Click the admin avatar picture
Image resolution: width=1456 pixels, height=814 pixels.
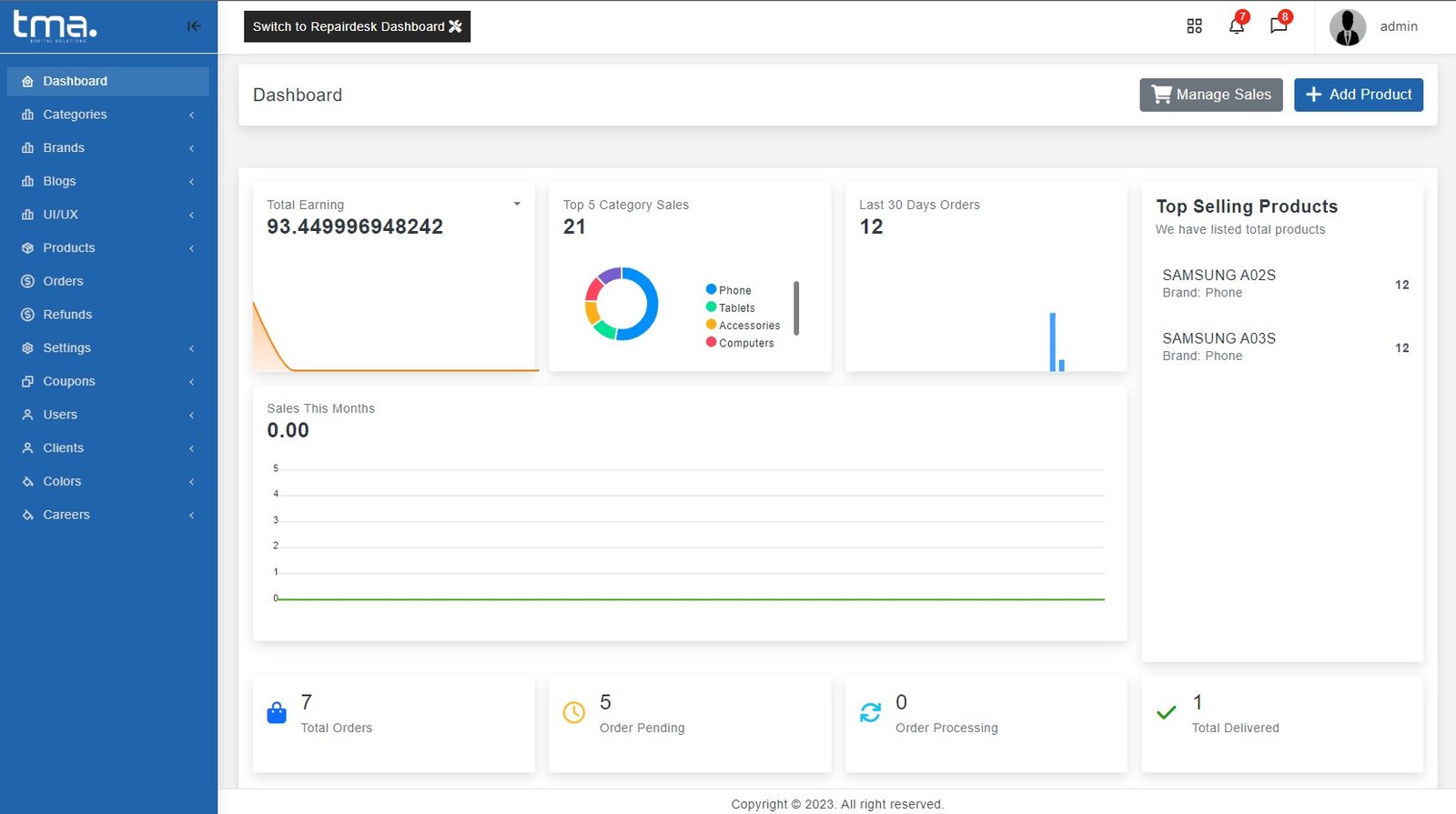click(x=1347, y=27)
